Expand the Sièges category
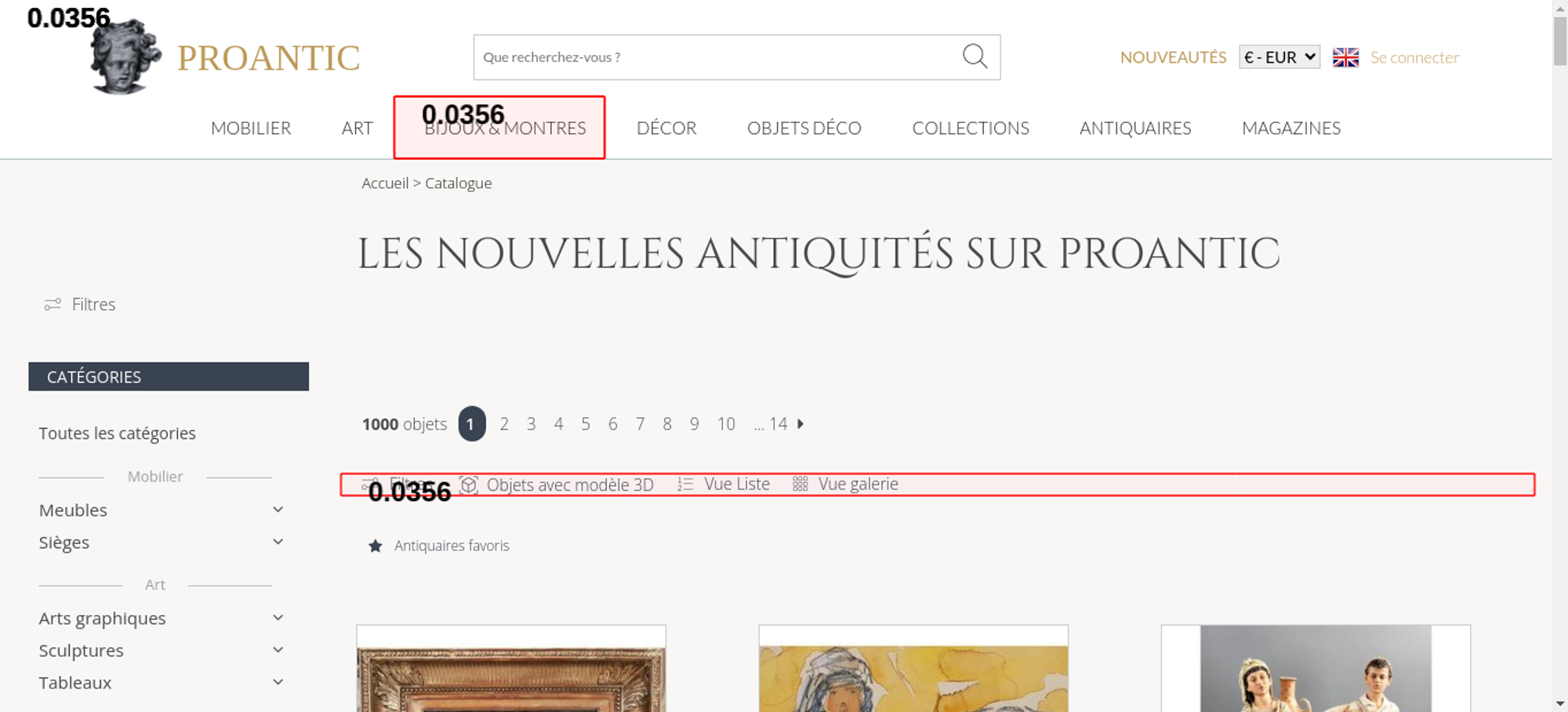 [278, 542]
